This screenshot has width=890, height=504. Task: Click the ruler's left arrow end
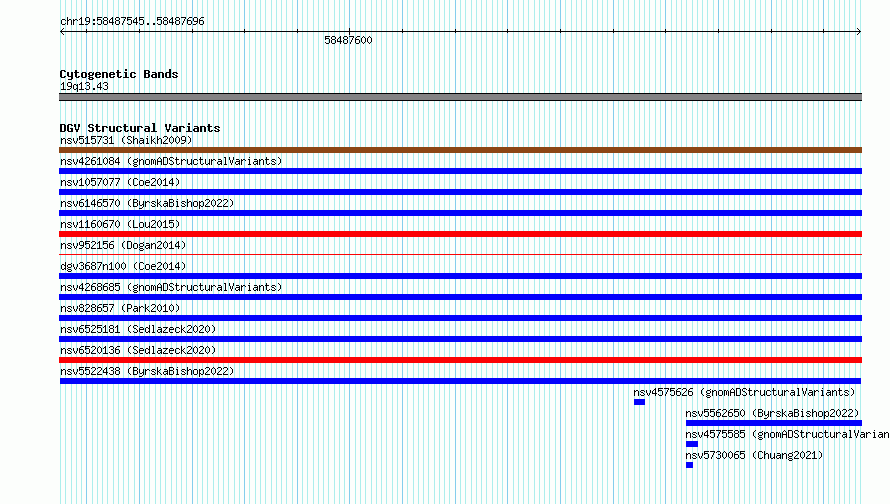(x=62, y=32)
